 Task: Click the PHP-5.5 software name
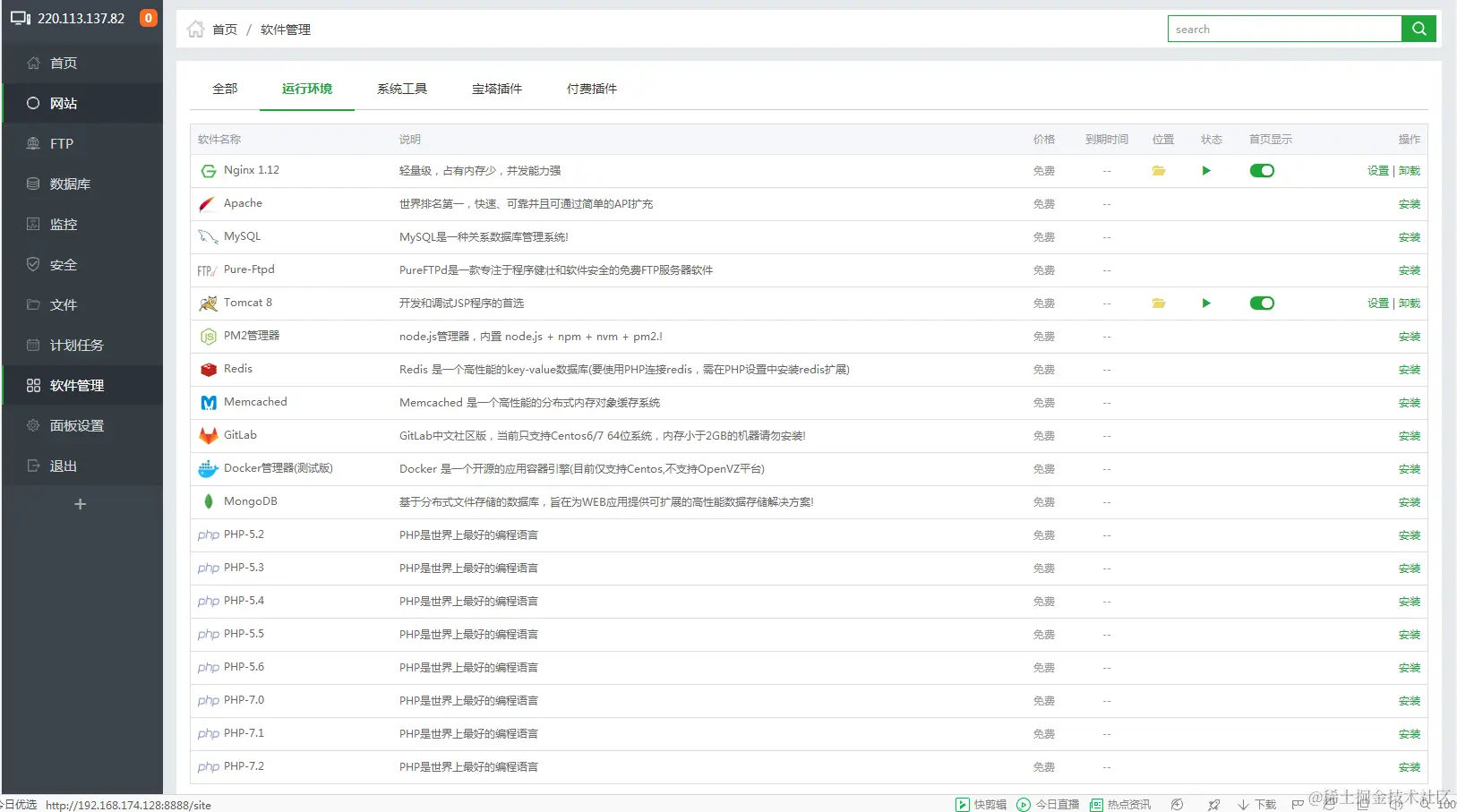pos(244,634)
